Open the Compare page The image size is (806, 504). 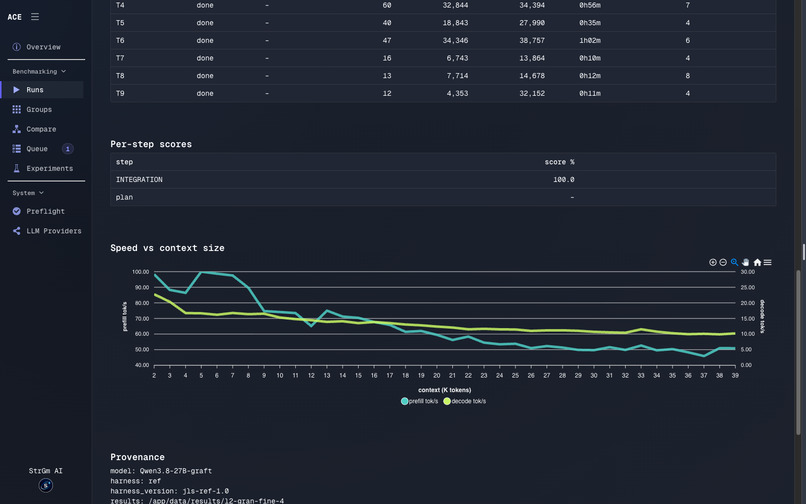(42, 129)
